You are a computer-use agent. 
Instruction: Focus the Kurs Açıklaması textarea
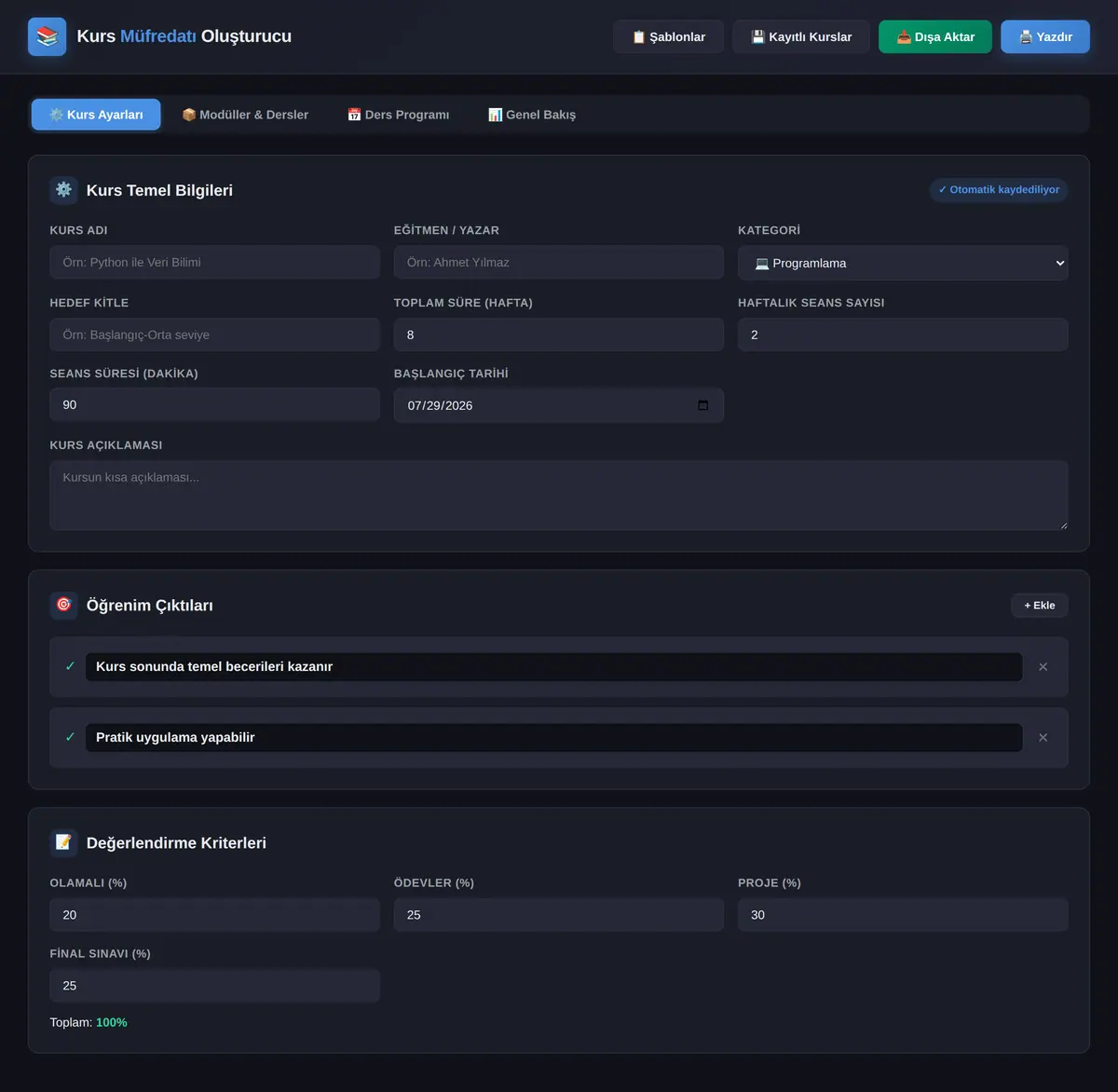559,496
